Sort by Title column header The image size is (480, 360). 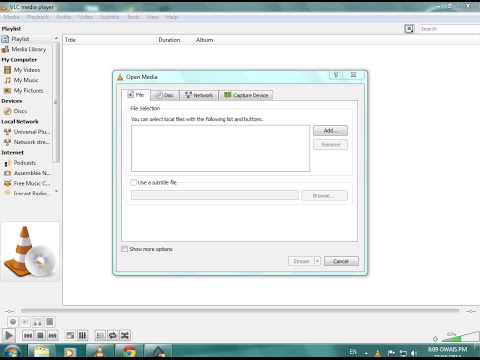pos(70,40)
